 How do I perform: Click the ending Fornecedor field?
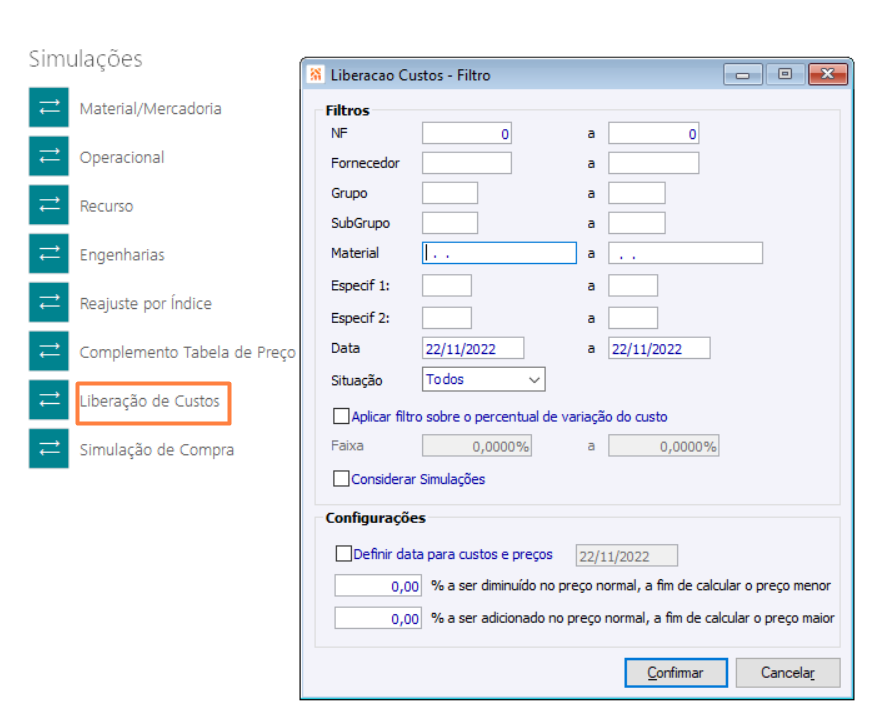click(x=653, y=164)
